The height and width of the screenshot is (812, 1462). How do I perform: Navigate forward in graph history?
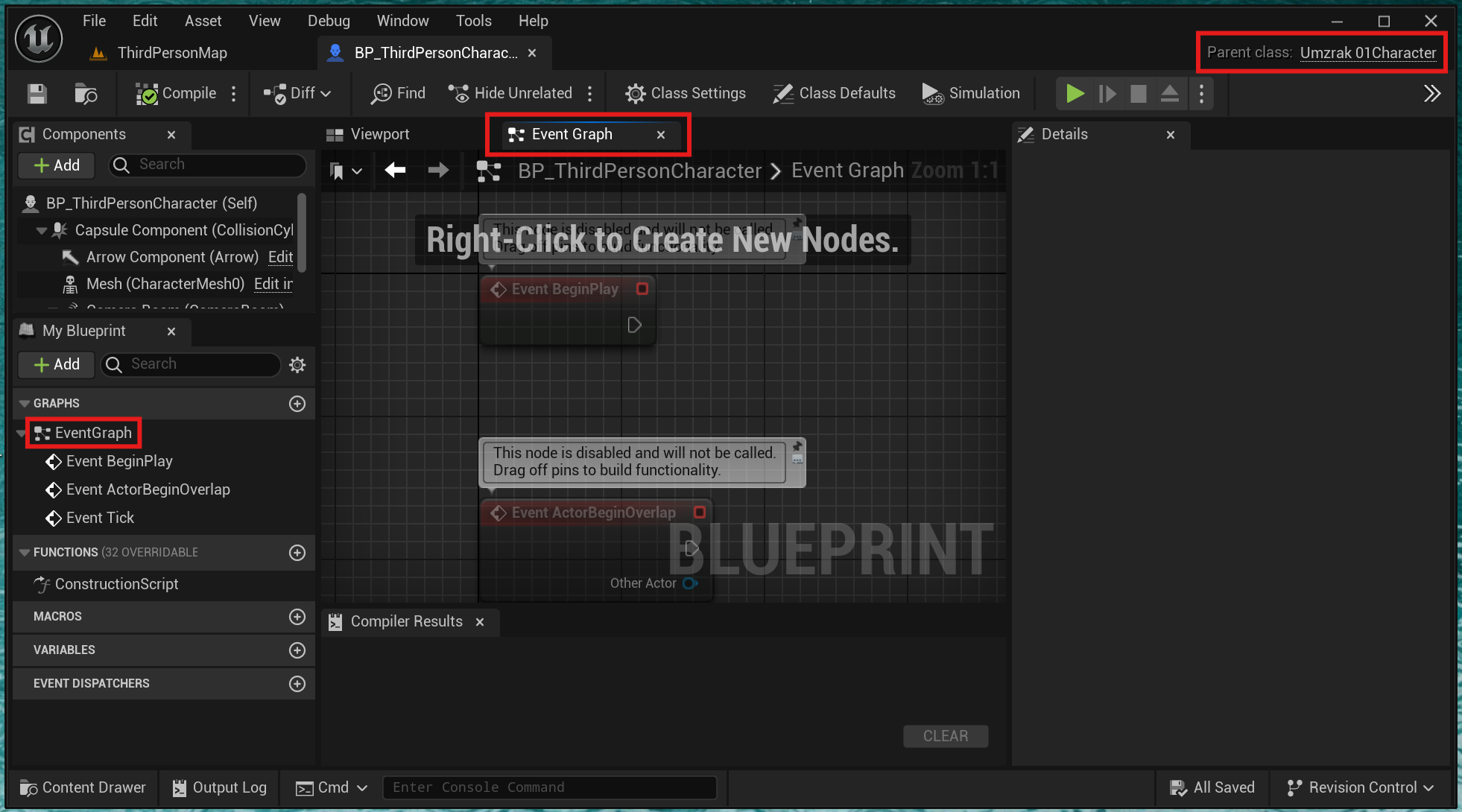pyautogui.click(x=438, y=171)
